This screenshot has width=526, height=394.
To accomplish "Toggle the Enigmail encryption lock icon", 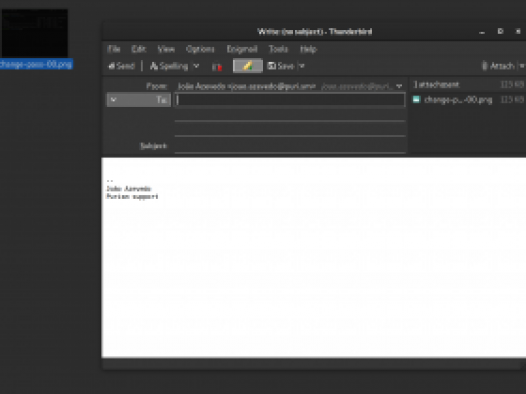I will tap(217, 66).
